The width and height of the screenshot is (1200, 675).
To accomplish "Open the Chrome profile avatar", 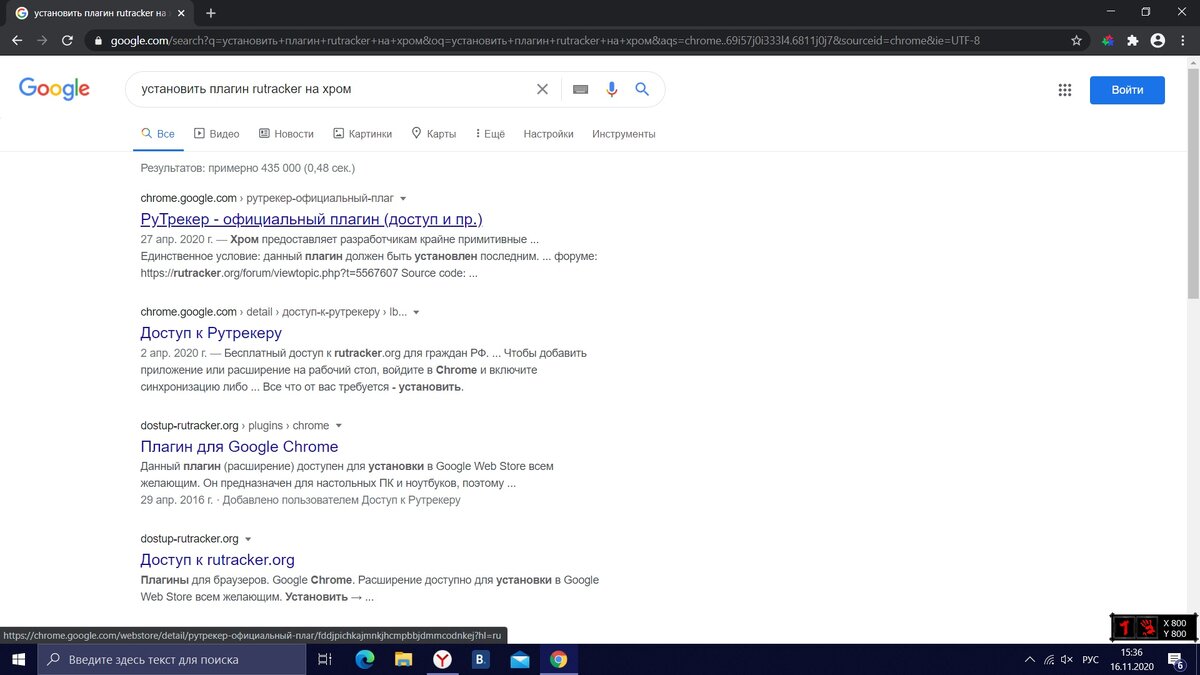I will point(1157,41).
